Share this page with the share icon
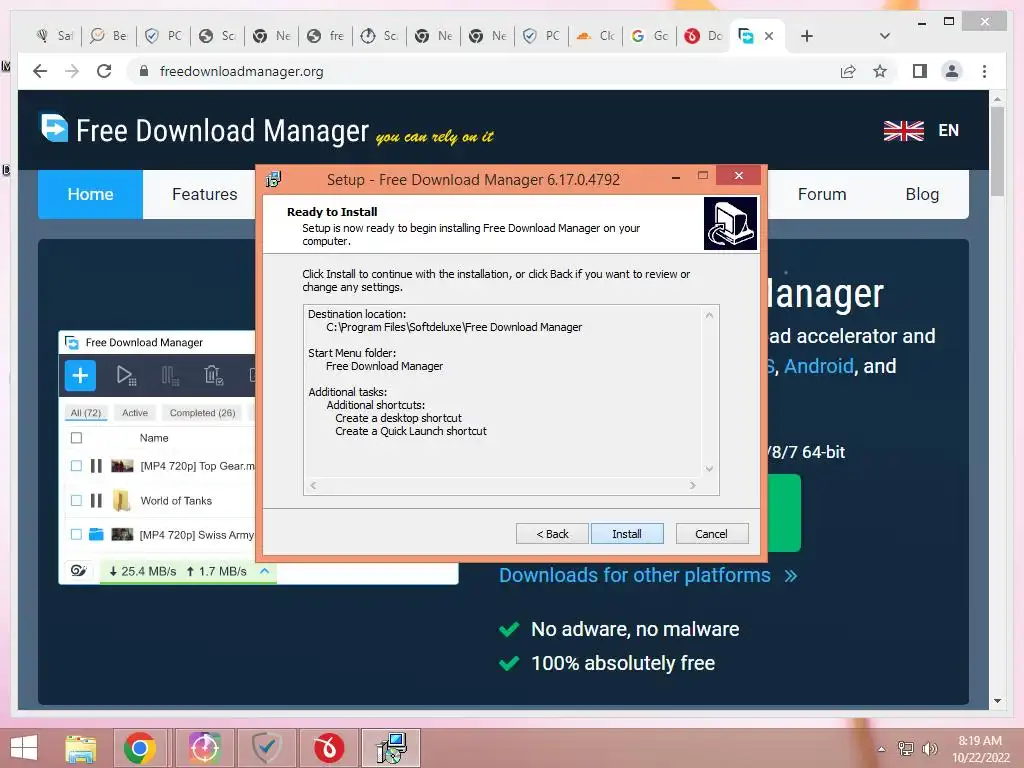The width and height of the screenshot is (1024, 768). click(x=848, y=71)
